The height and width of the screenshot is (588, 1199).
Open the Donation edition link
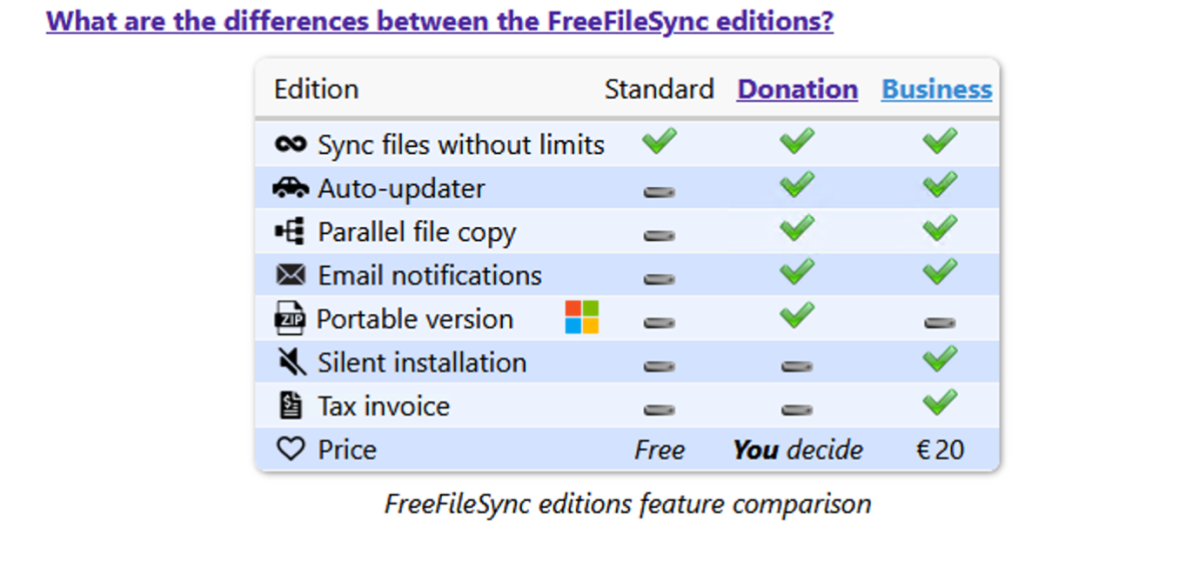coord(797,89)
